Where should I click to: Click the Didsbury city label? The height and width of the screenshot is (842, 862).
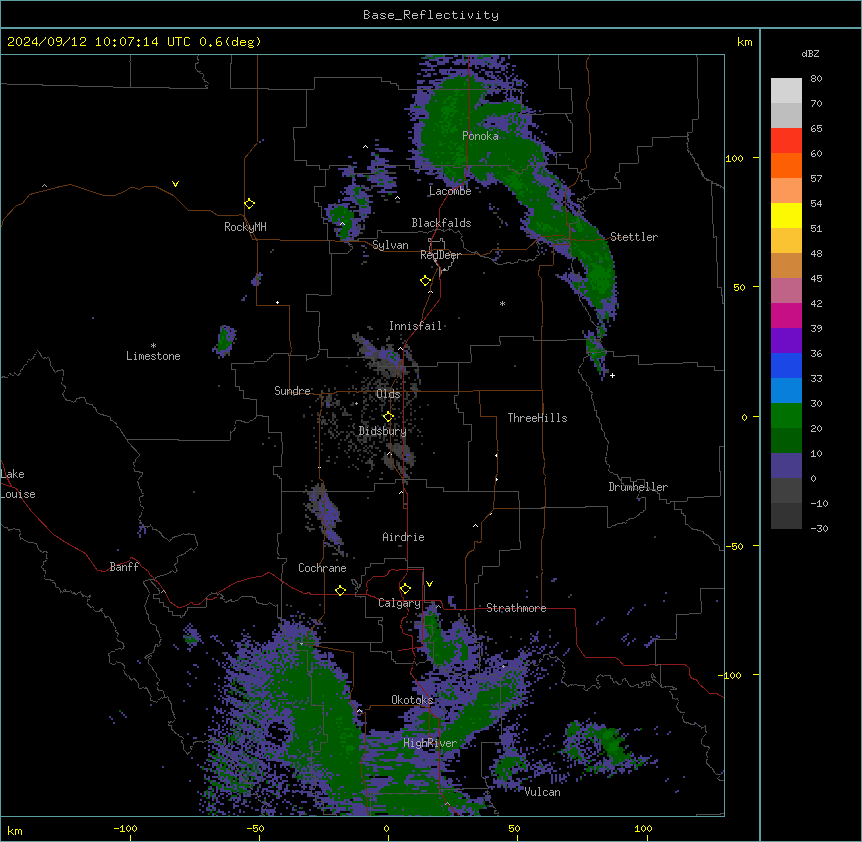383,431
